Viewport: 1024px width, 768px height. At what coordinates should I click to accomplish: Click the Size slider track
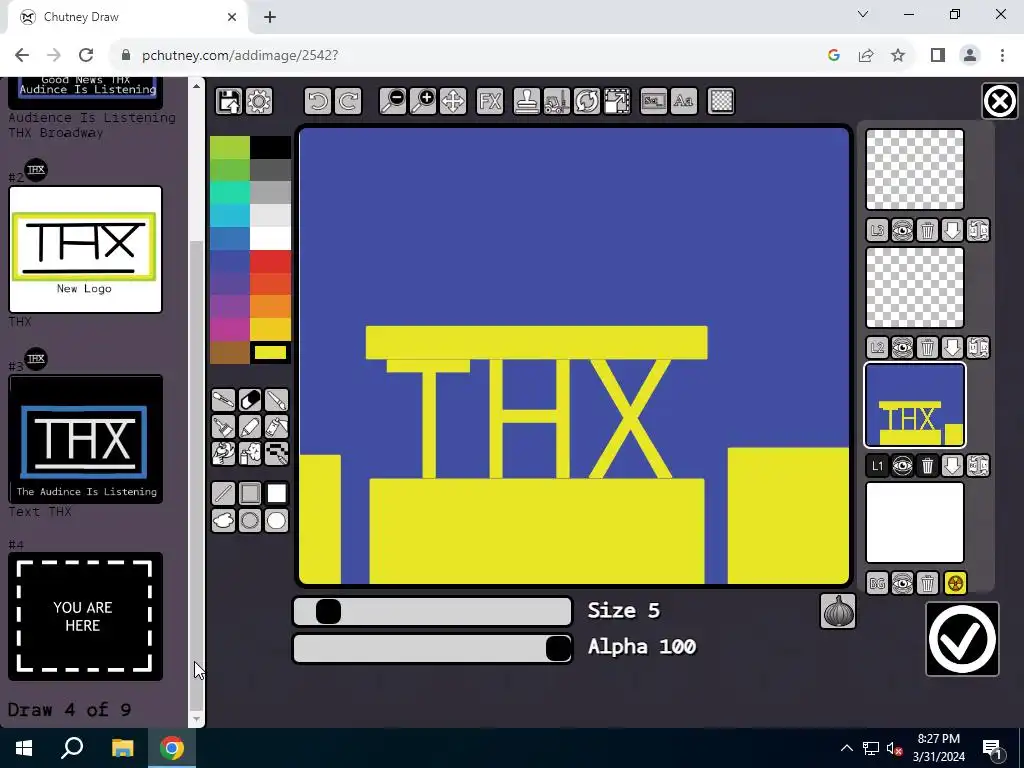point(432,611)
